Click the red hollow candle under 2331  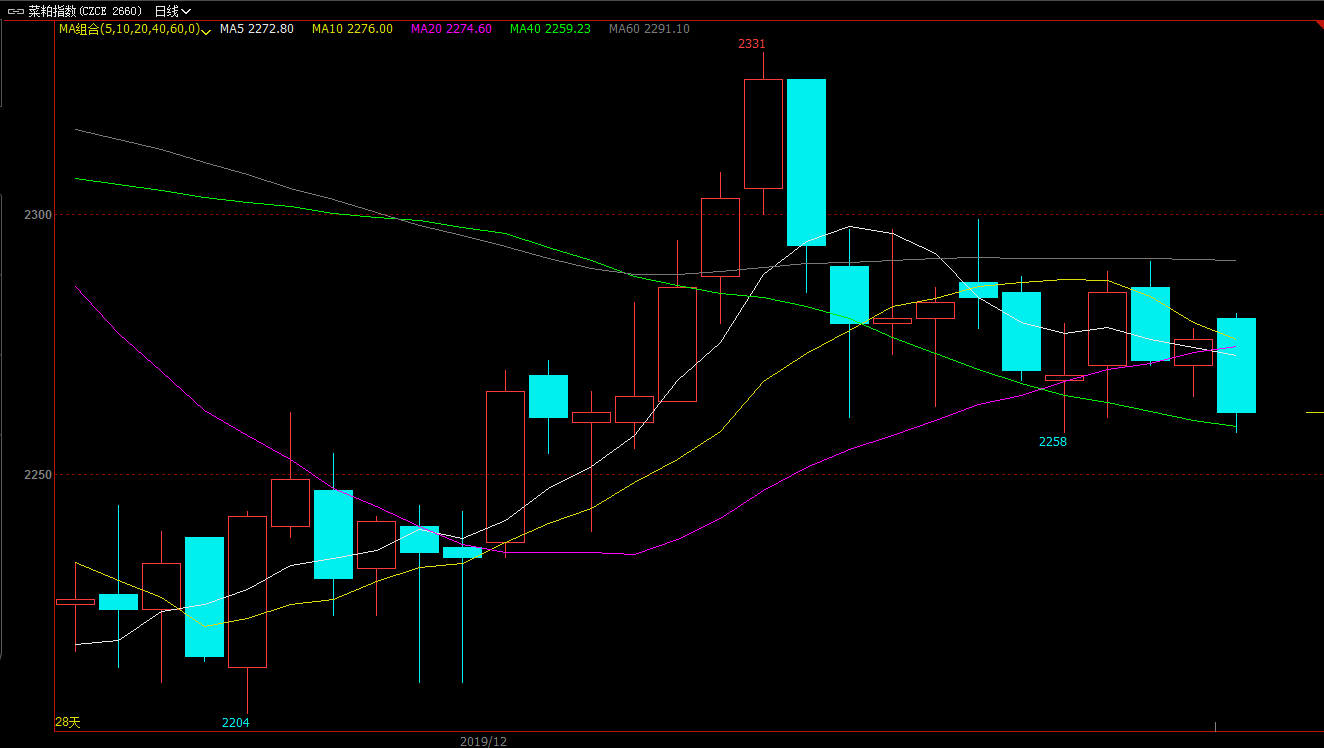(x=763, y=133)
